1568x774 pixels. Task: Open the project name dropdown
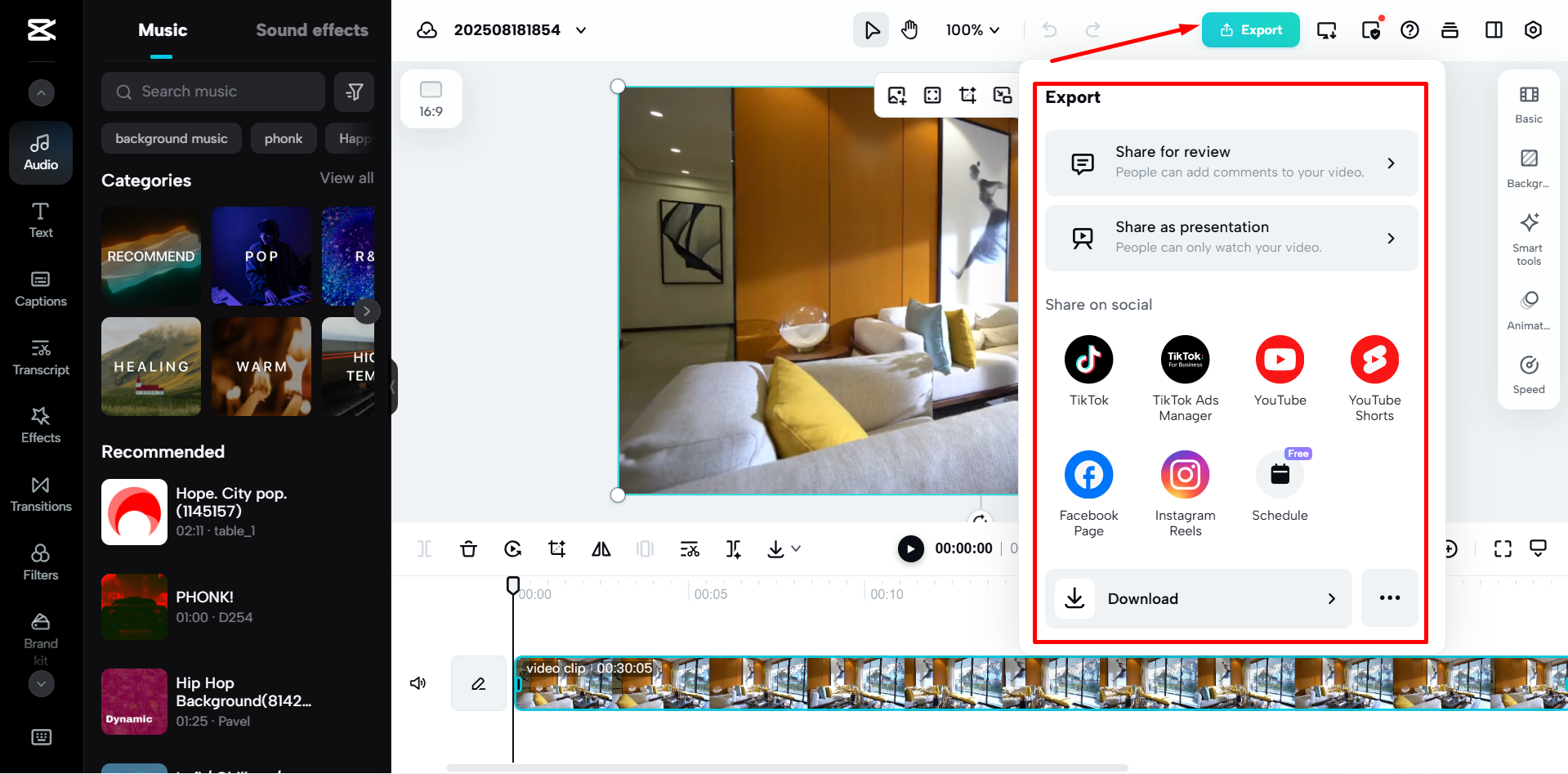tap(581, 30)
